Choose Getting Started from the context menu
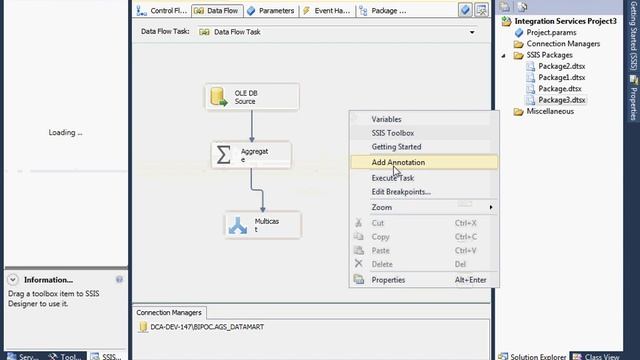 pyautogui.click(x=424, y=147)
